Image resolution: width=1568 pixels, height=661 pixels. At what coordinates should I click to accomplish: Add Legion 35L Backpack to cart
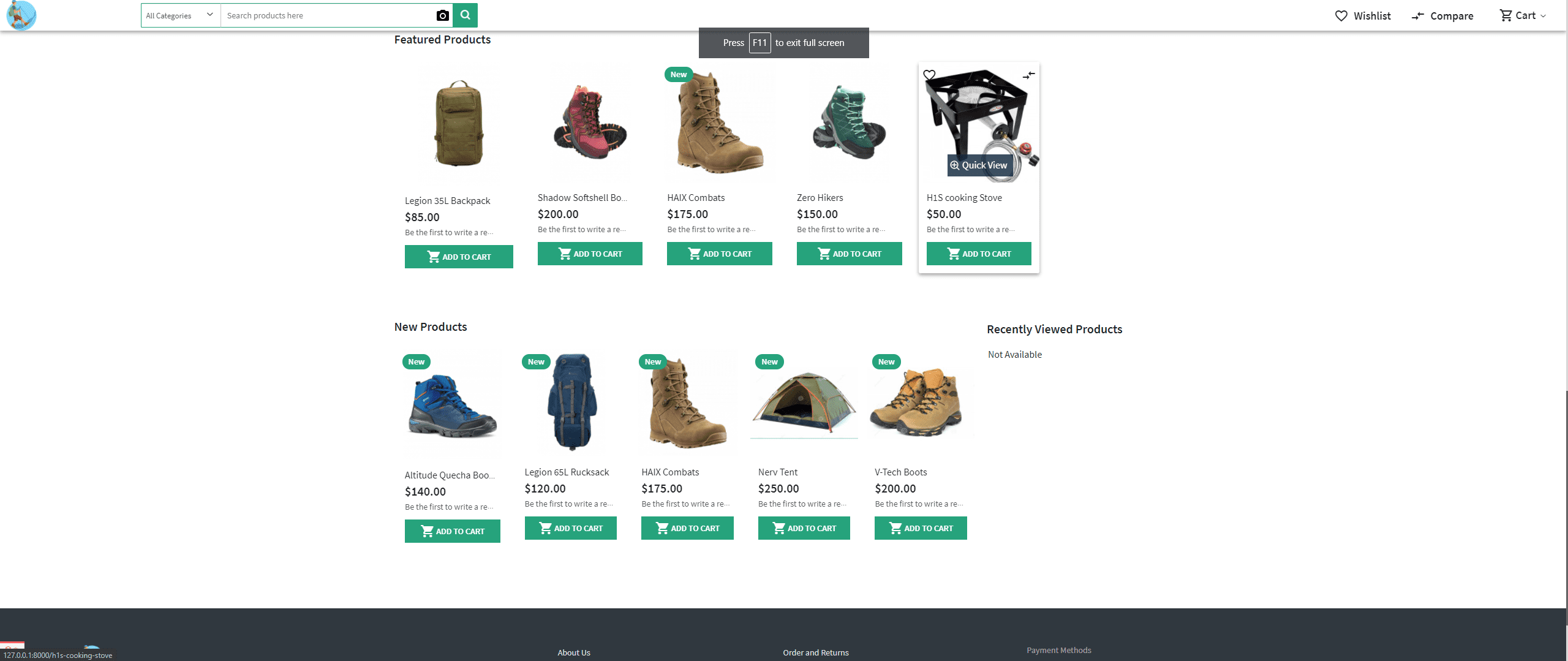tap(459, 257)
